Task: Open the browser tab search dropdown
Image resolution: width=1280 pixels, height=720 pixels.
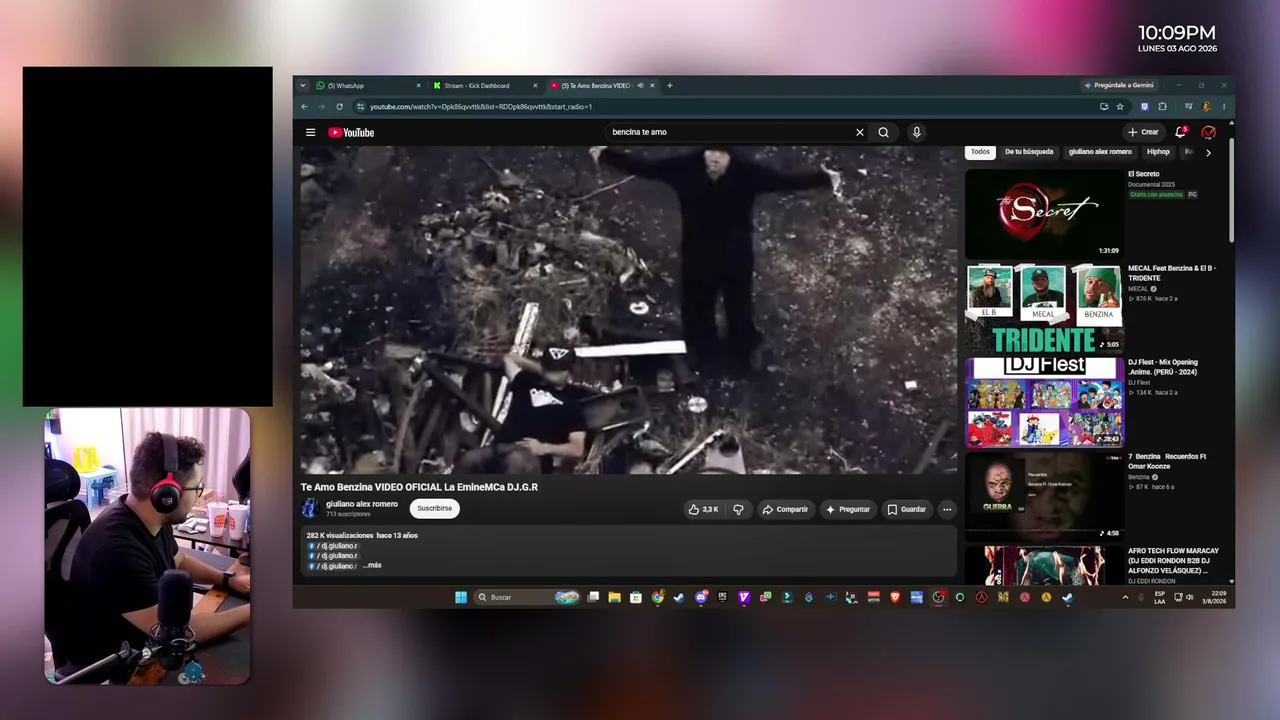Action: 303,85
